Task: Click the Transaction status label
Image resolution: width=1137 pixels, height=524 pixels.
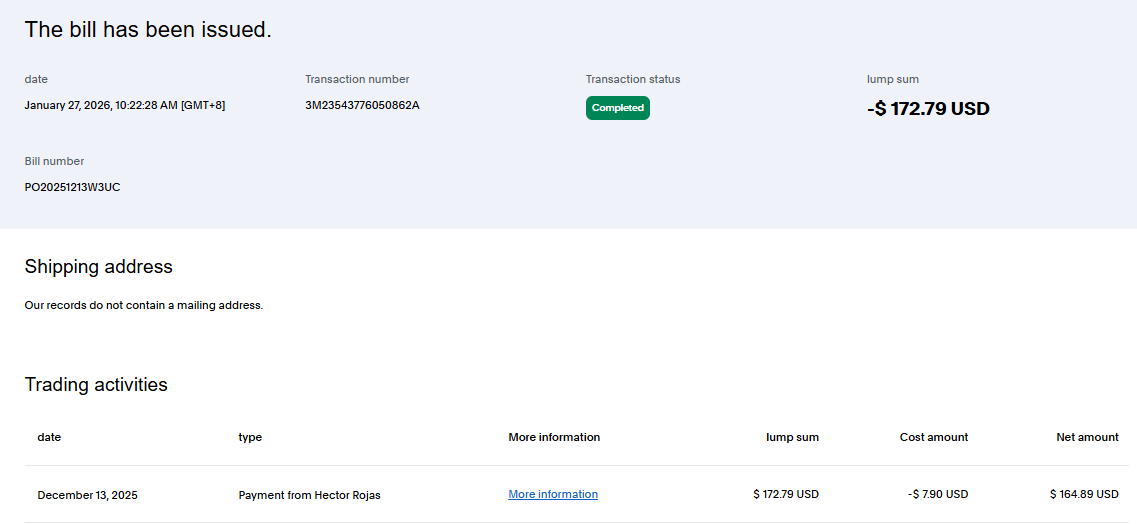Action: click(632, 79)
